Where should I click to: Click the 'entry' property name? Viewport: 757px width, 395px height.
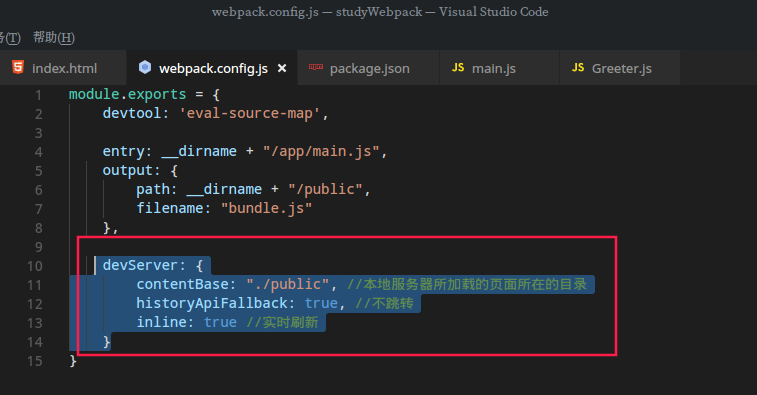[x=123, y=152]
